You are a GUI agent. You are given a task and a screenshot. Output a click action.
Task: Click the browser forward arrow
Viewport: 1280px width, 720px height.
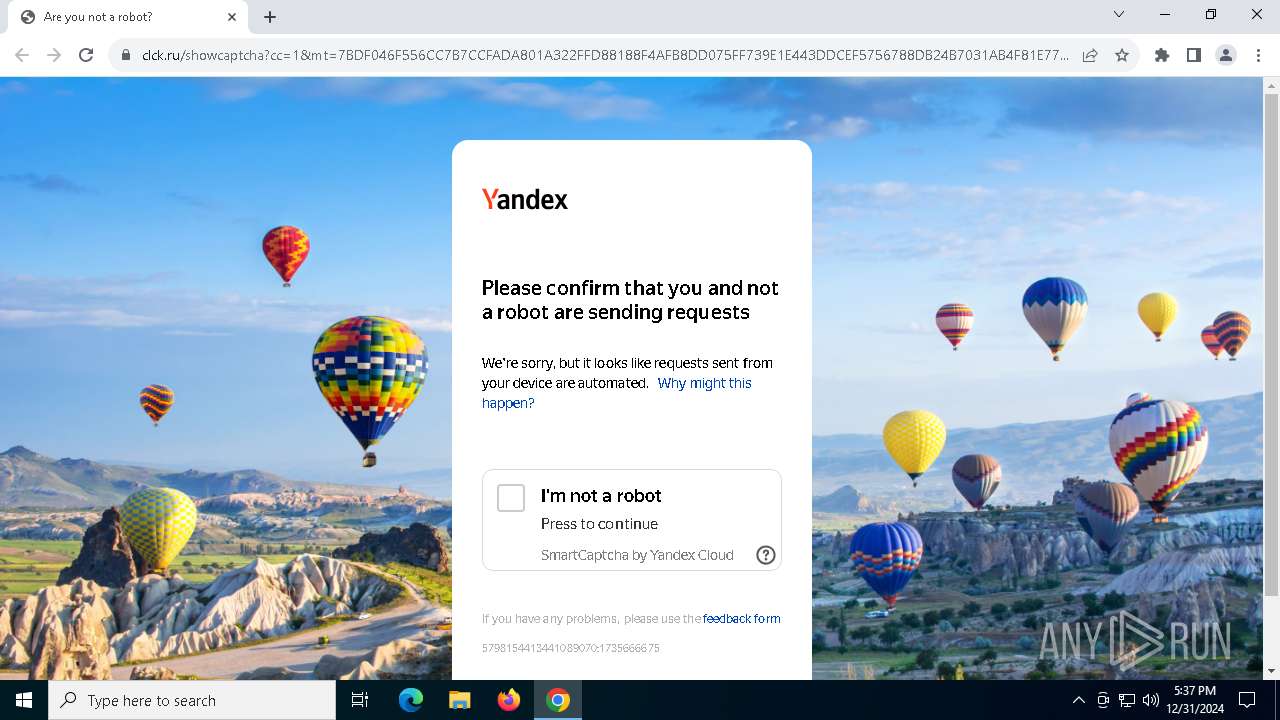(x=54, y=55)
